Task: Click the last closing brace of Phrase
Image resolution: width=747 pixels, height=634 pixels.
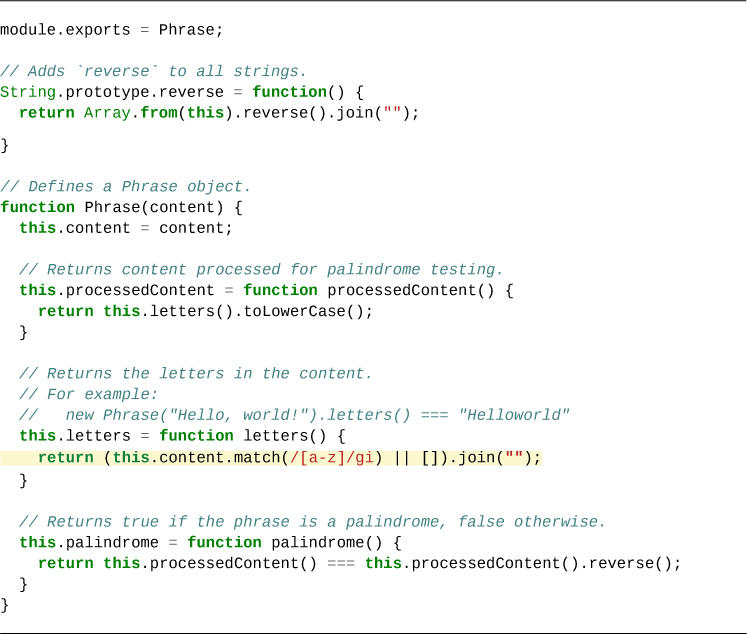Action: tap(4, 604)
